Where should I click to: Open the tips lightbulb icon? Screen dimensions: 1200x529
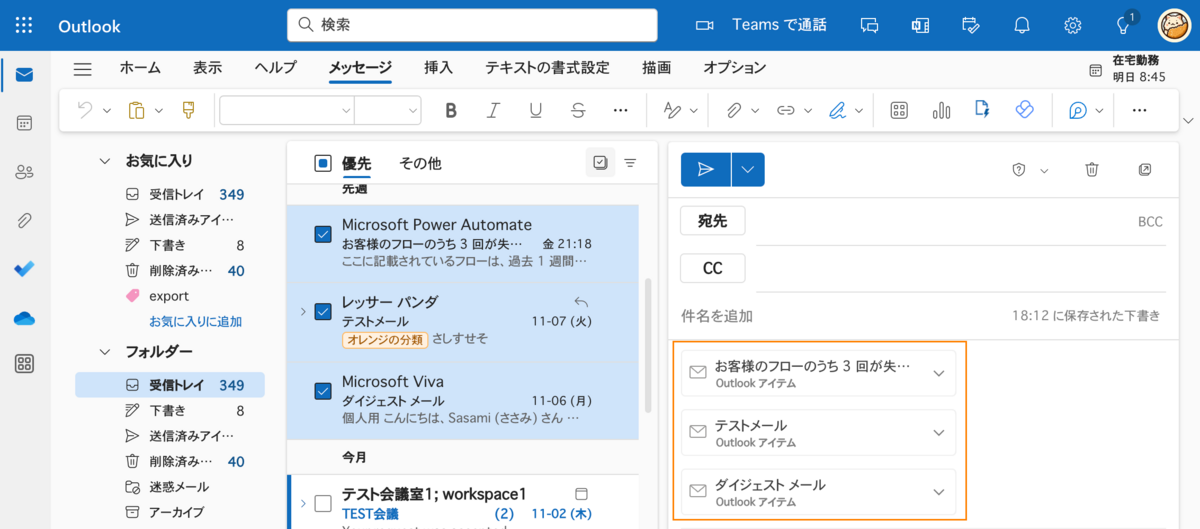(x=1124, y=25)
